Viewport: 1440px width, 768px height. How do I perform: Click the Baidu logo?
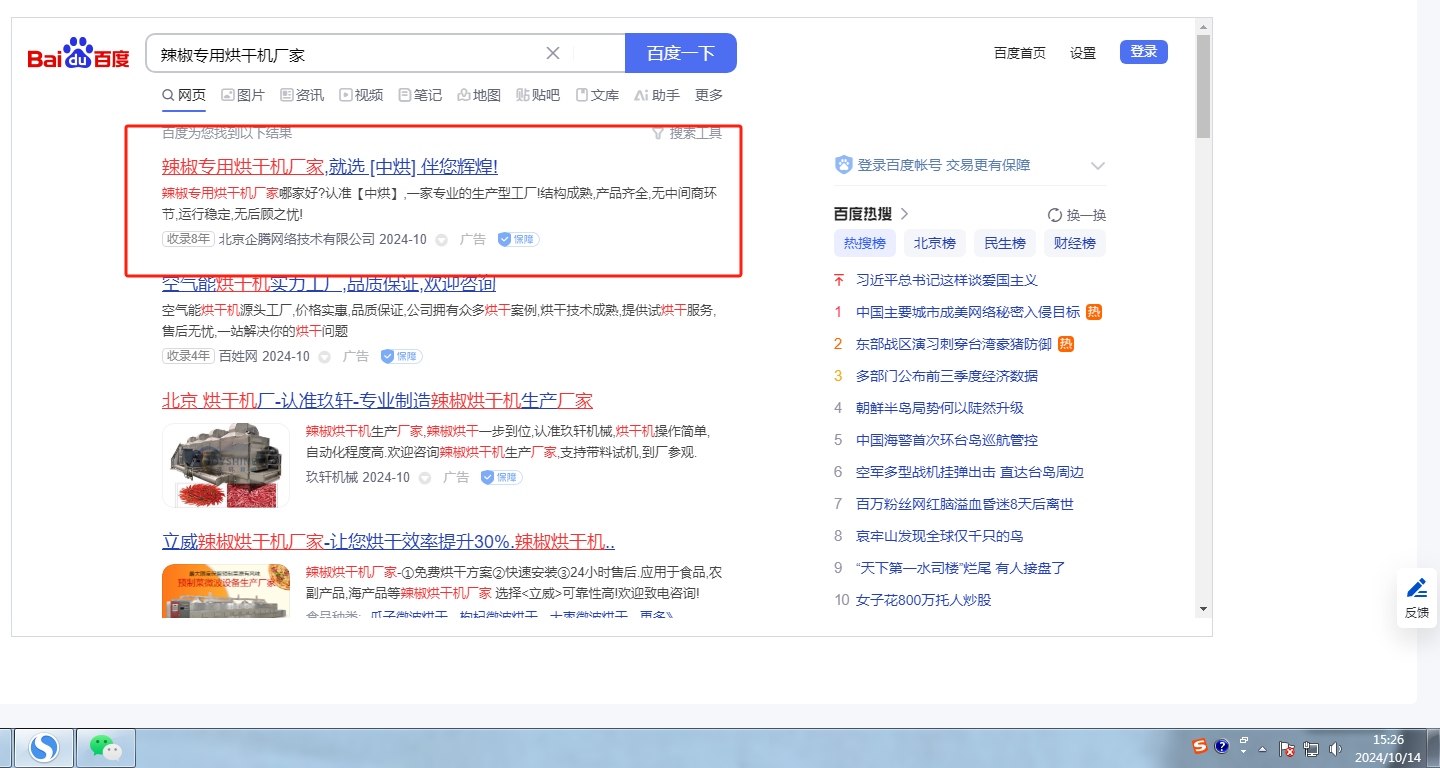tap(78, 54)
